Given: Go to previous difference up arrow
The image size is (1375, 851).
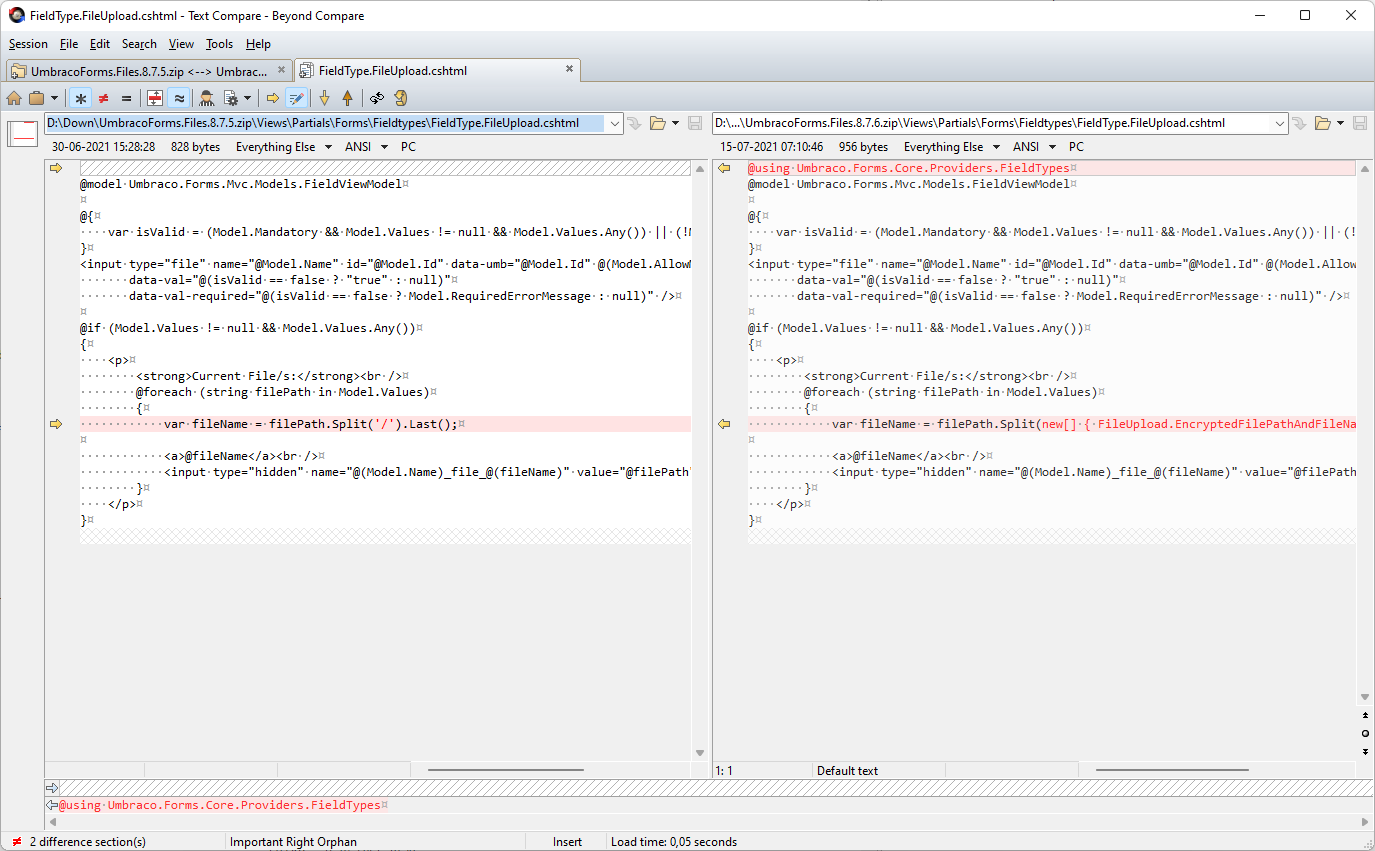Looking at the screenshot, I should pyautogui.click(x=347, y=98).
